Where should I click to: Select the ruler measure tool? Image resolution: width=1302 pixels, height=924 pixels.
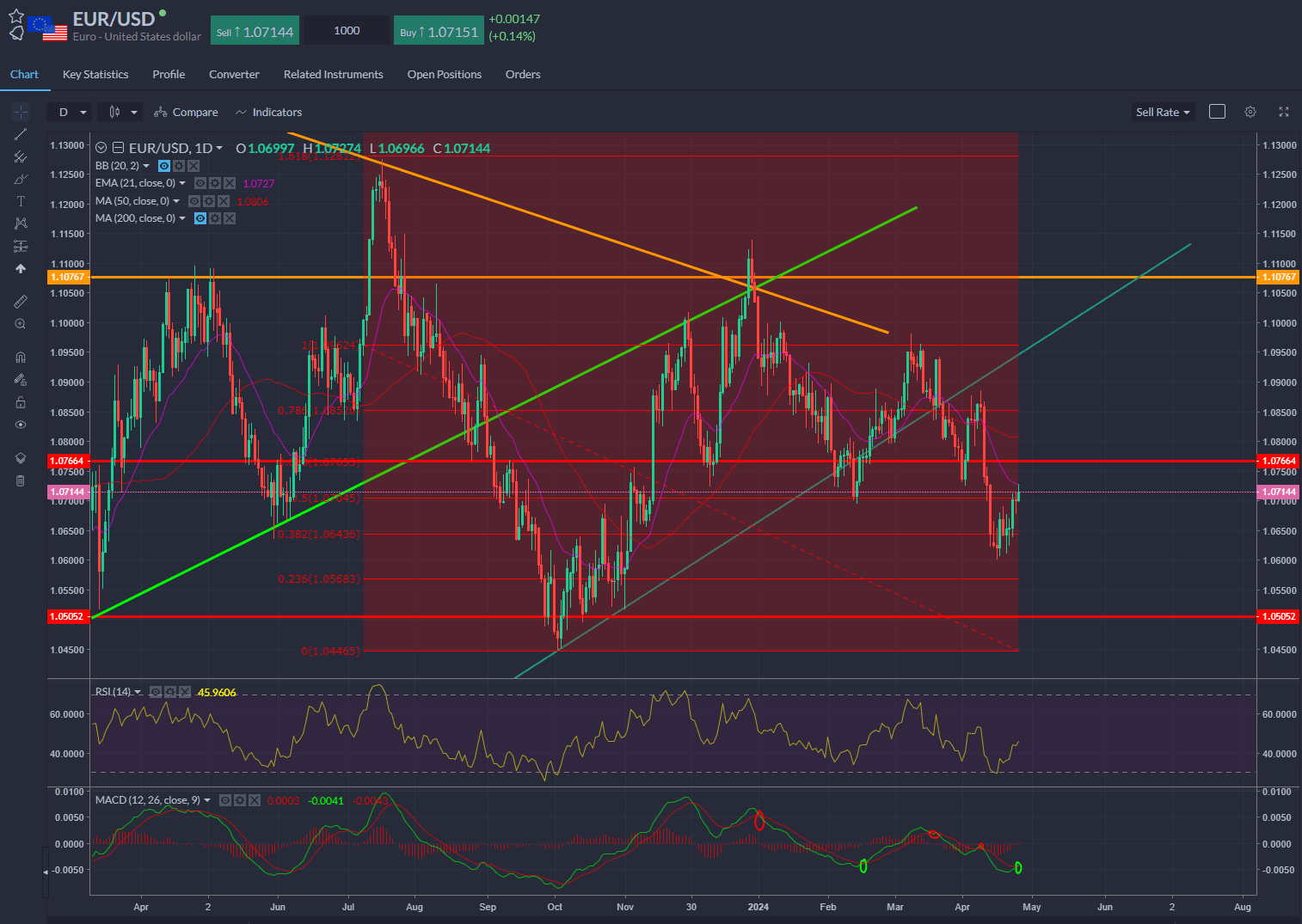pos(21,302)
